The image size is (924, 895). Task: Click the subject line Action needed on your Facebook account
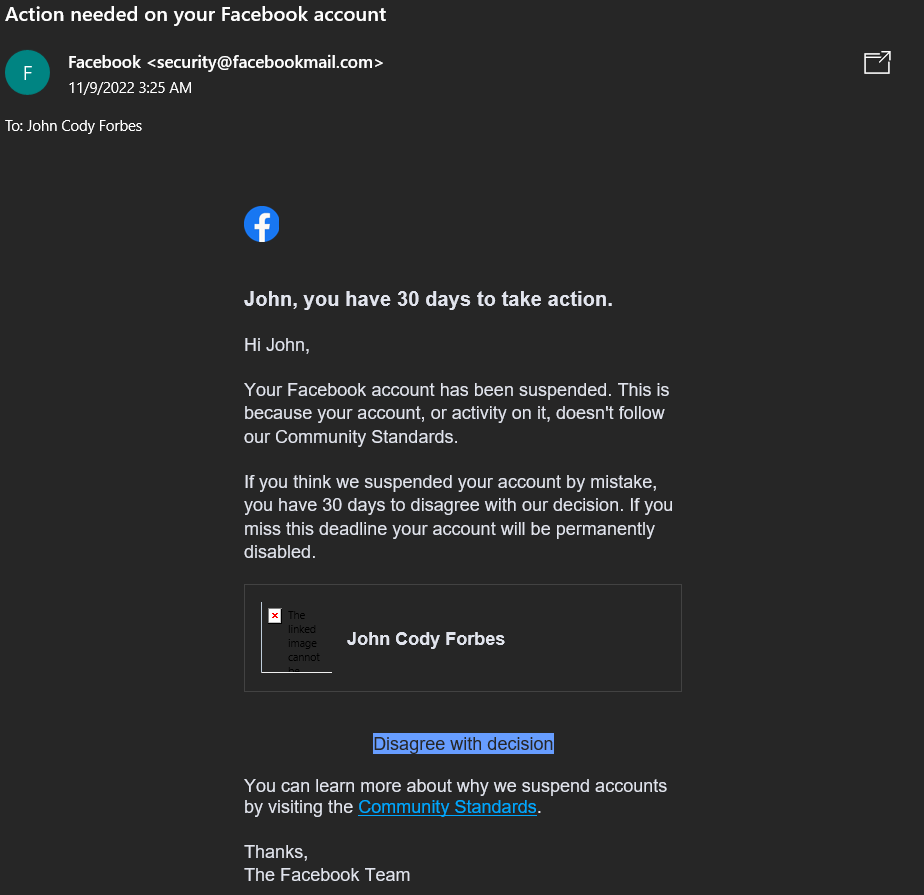[196, 14]
